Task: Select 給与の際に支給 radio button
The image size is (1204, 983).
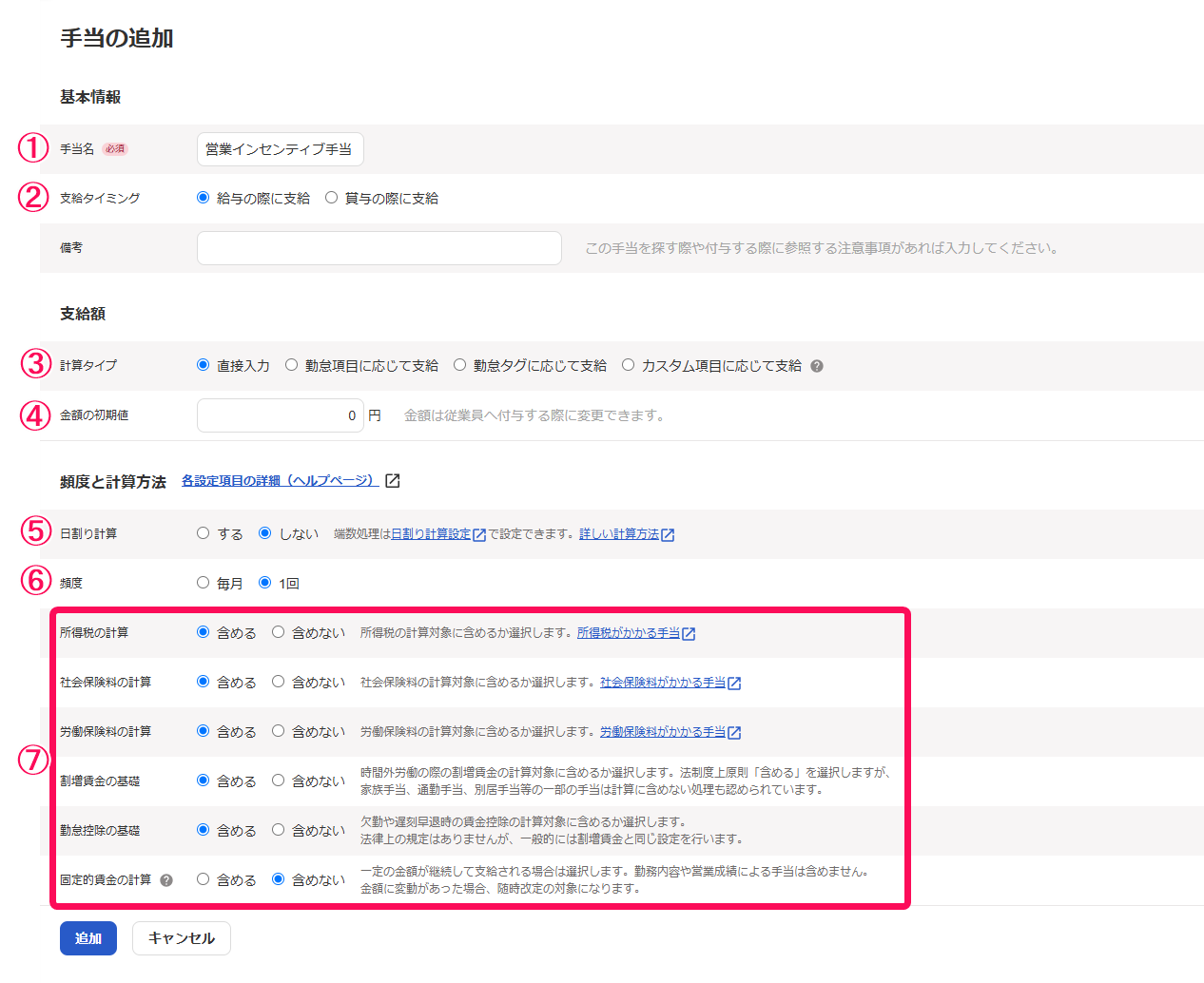Action: coord(203,198)
